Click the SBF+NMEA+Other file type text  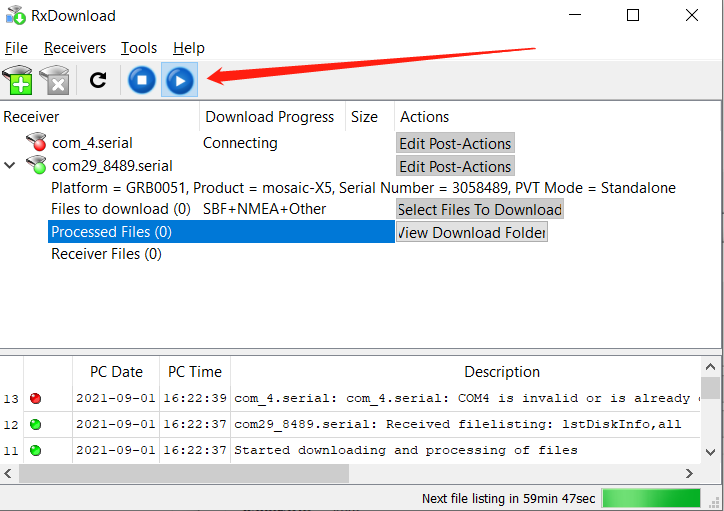click(x=265, y=209)
